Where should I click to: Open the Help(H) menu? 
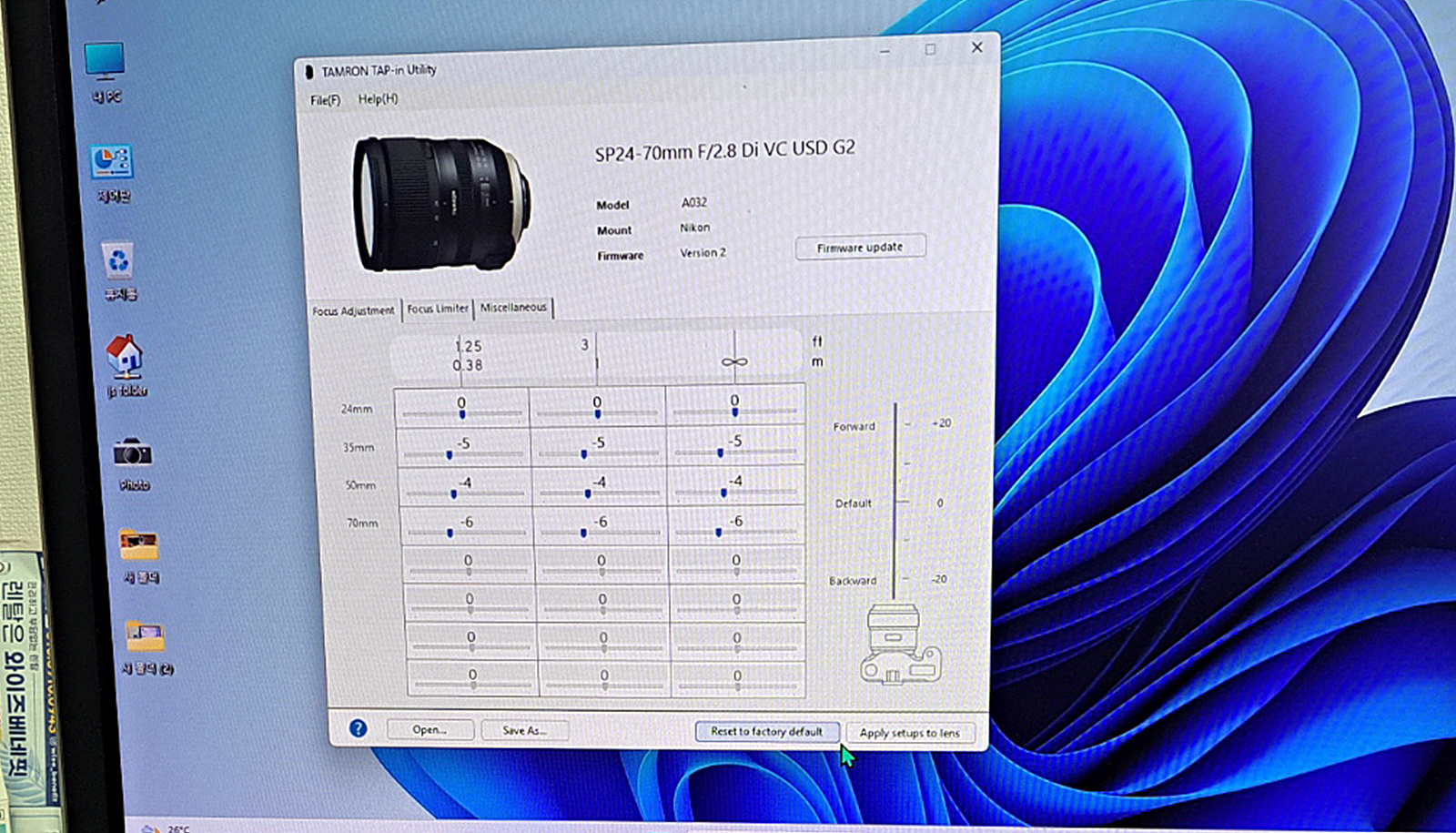click(x=378, y=99)
